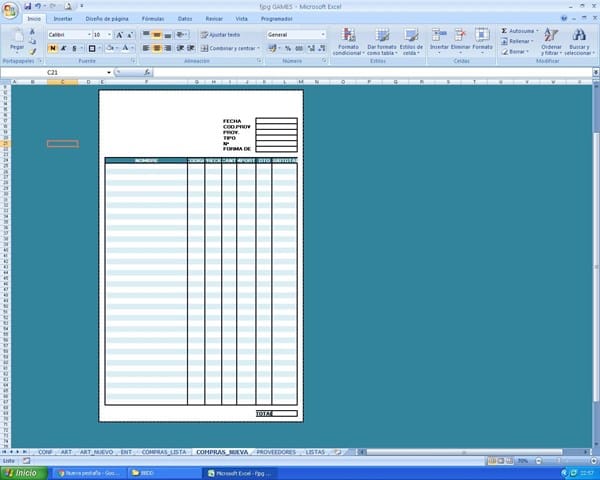The image size is (600, 480).
Task: Activate the Format Painter brush
Action: coord(33,51)
